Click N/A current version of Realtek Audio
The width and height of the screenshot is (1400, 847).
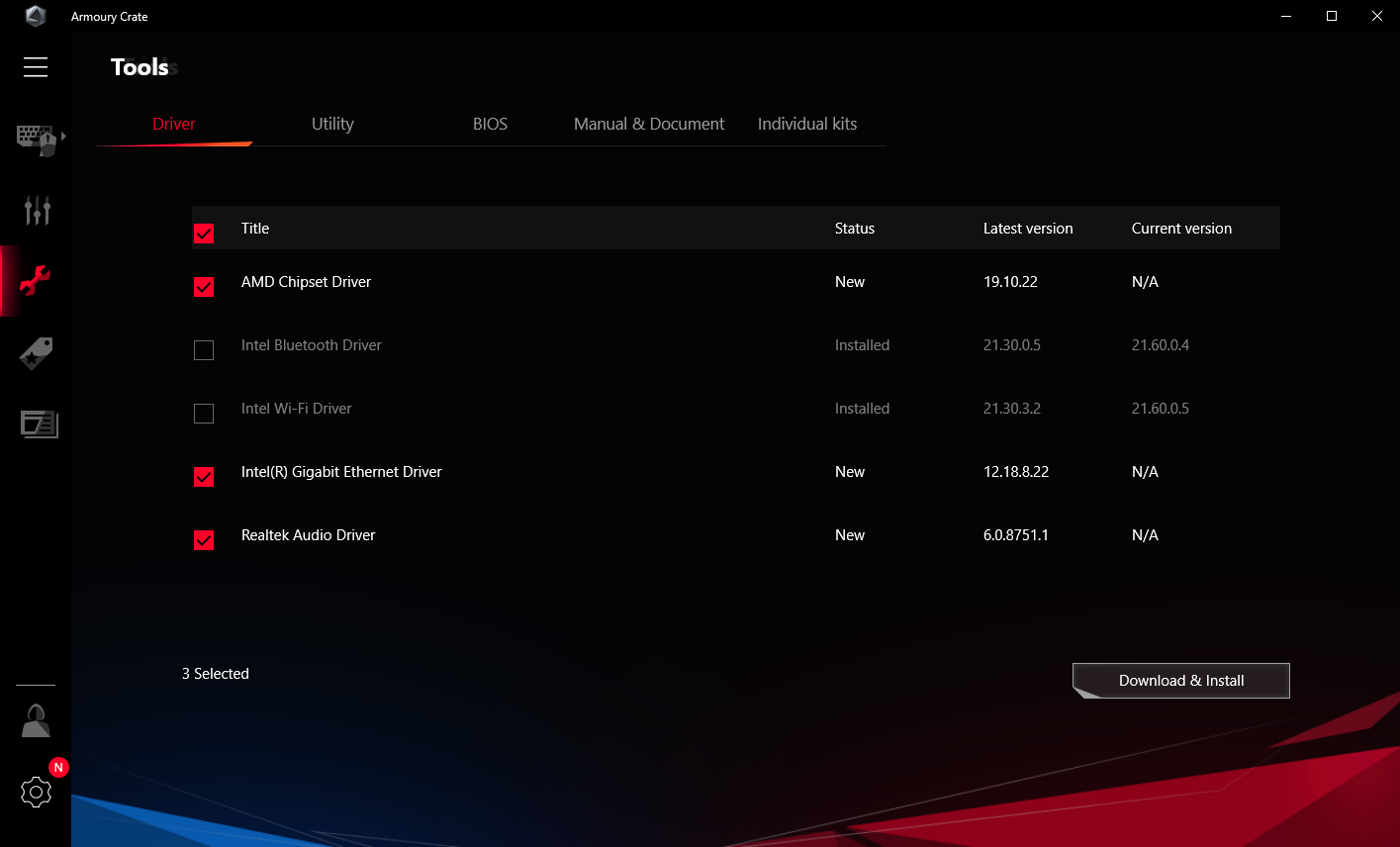click(x=1145, y=535)
